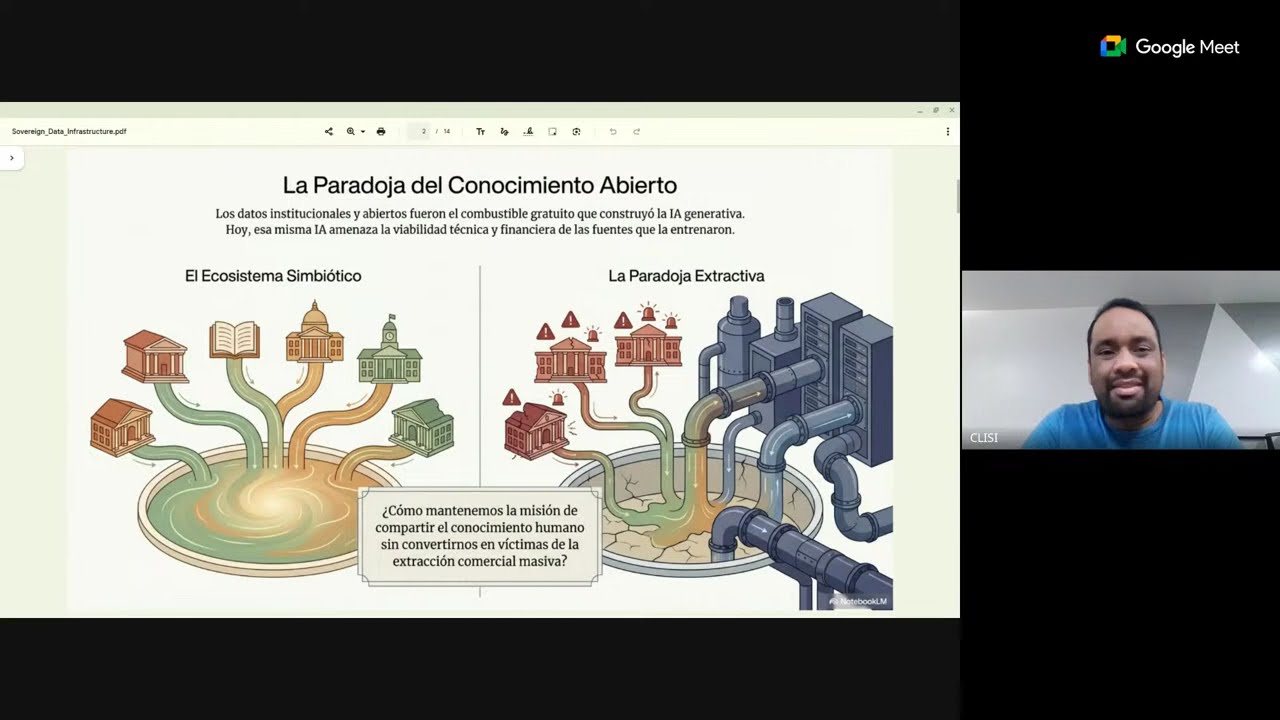Click the 'El Ecosistema Simbiótico' heading
The height and width of the screenshot is (720, 1280).
coord(273,276)
